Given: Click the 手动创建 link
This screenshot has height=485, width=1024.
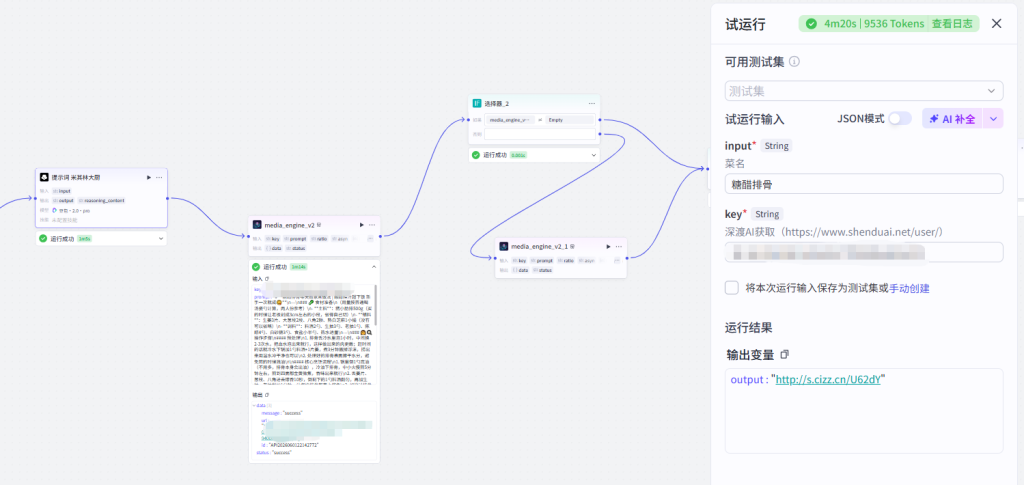Looking at the screenshot, I should coord(909,289).
